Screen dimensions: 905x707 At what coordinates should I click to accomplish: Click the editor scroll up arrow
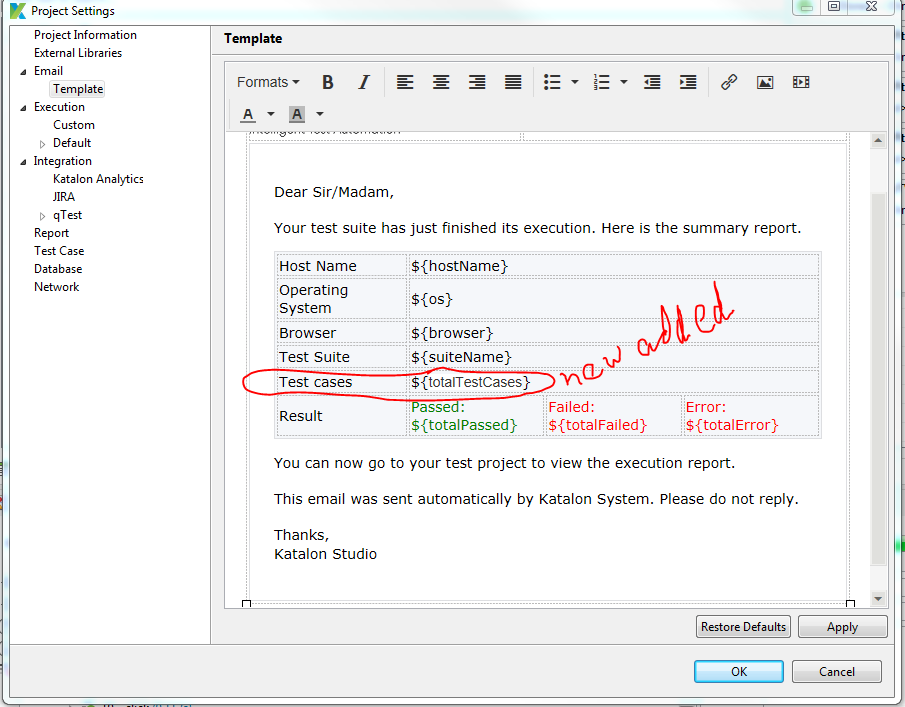pos(878,140)
